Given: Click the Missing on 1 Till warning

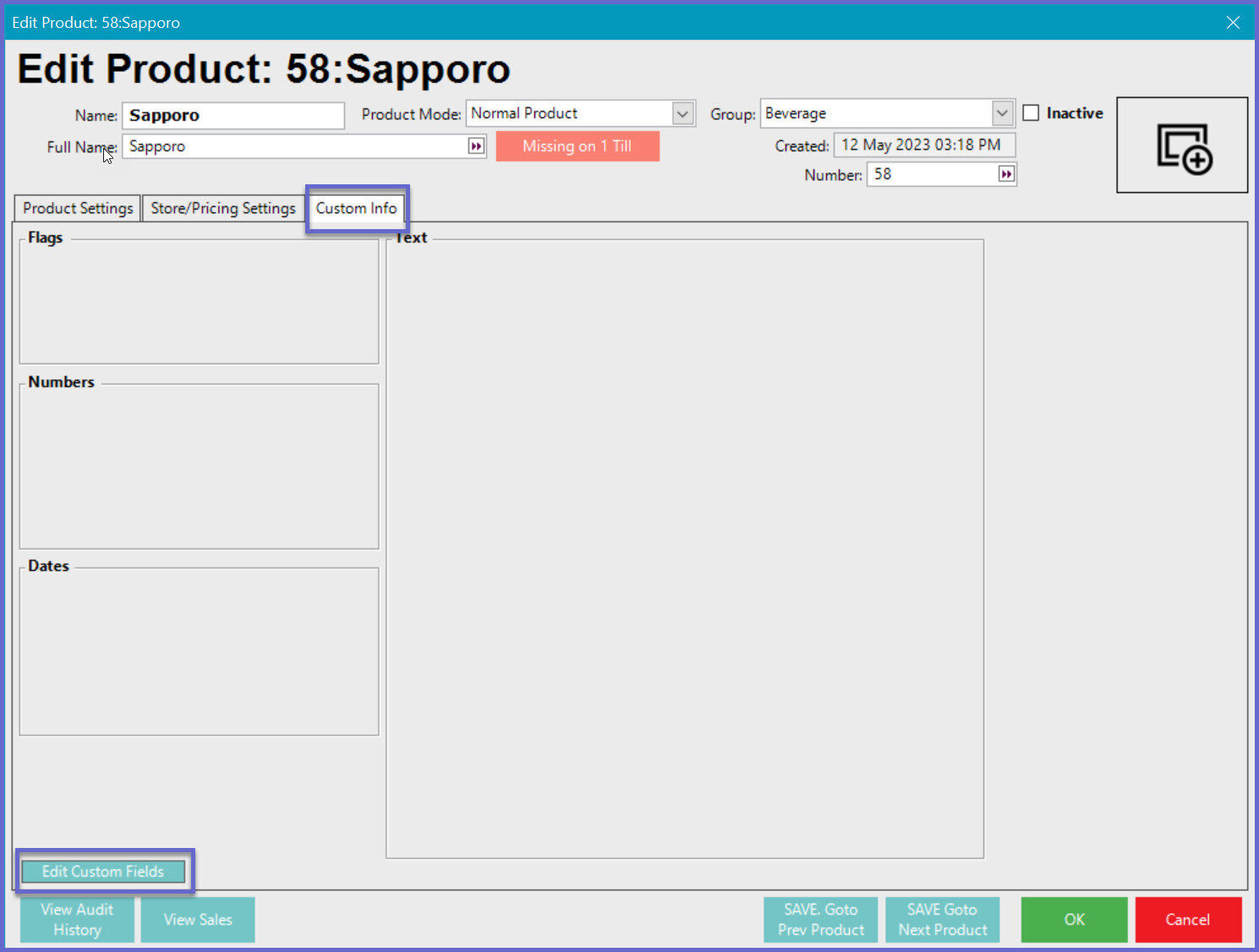Looking at the screenshot, I should [577, 146].
